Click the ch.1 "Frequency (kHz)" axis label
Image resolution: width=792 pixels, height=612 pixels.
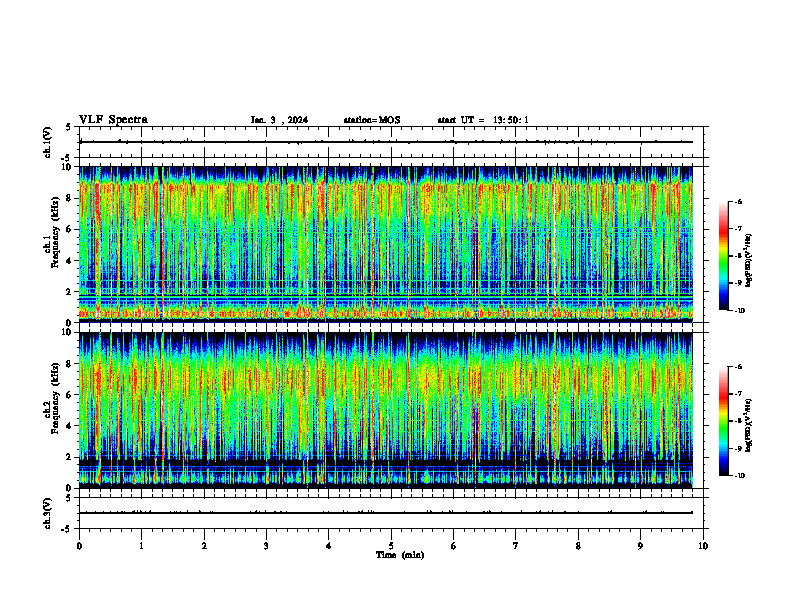point(55,232)
